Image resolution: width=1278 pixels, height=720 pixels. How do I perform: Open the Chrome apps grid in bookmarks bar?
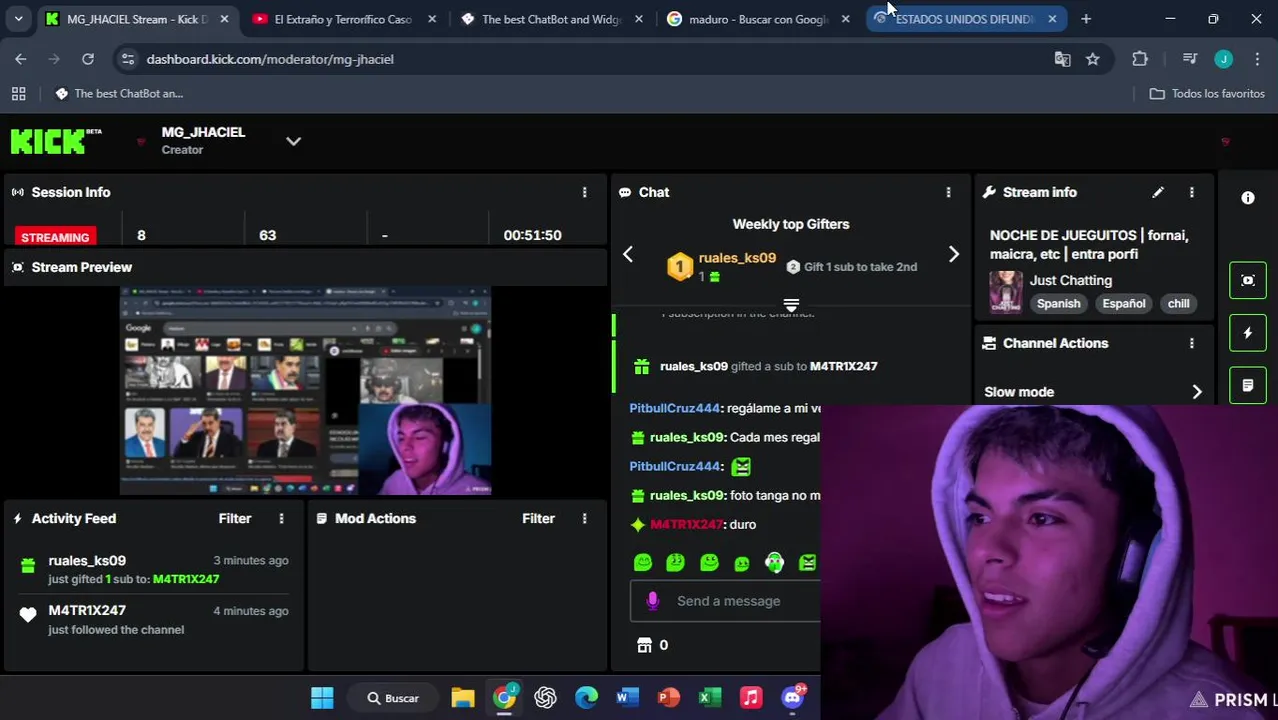(x=18, y=93)
